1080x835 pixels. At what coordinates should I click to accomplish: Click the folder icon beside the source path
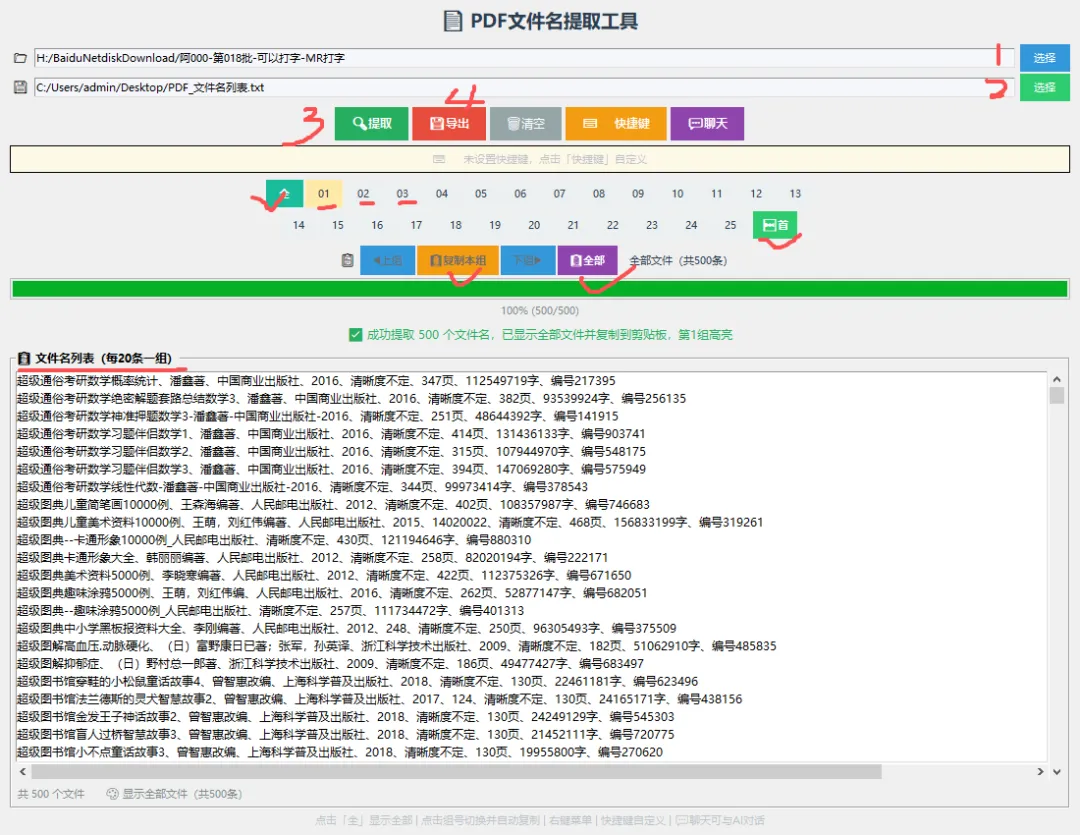click(x=20, y=58)
